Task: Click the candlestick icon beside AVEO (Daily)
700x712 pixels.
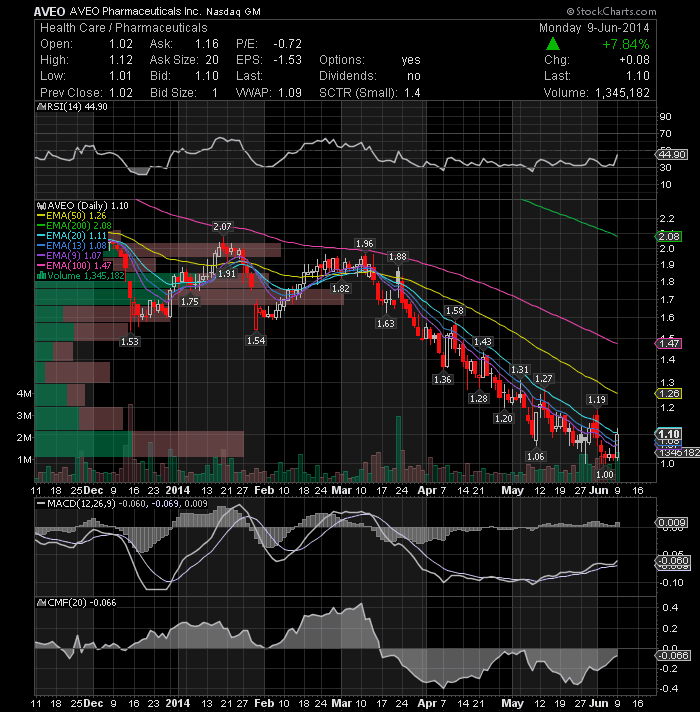Action: point(41,206)
